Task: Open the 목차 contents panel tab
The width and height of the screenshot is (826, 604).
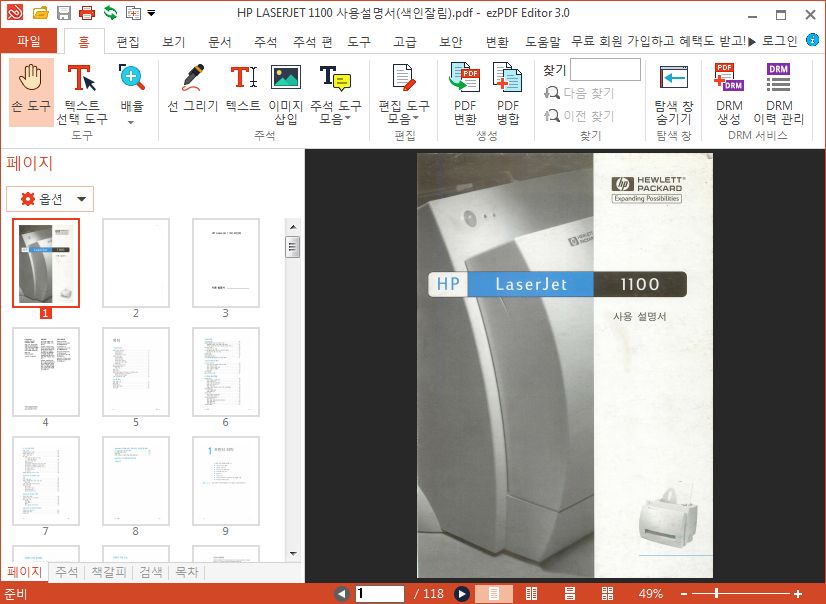Action: pyautogui.click(x=186, y=571)
